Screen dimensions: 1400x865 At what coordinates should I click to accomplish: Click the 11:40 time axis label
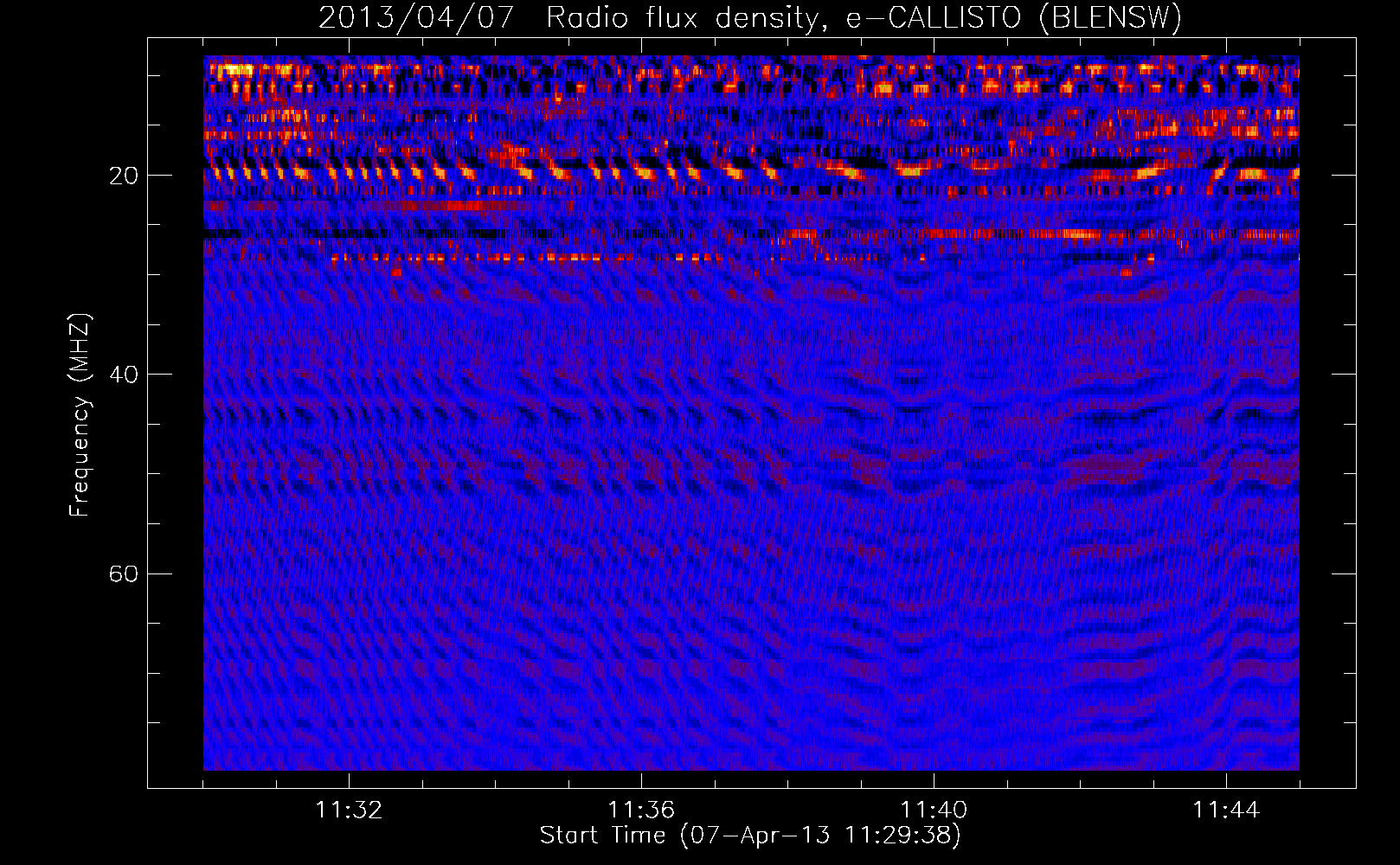coord(934,811)
